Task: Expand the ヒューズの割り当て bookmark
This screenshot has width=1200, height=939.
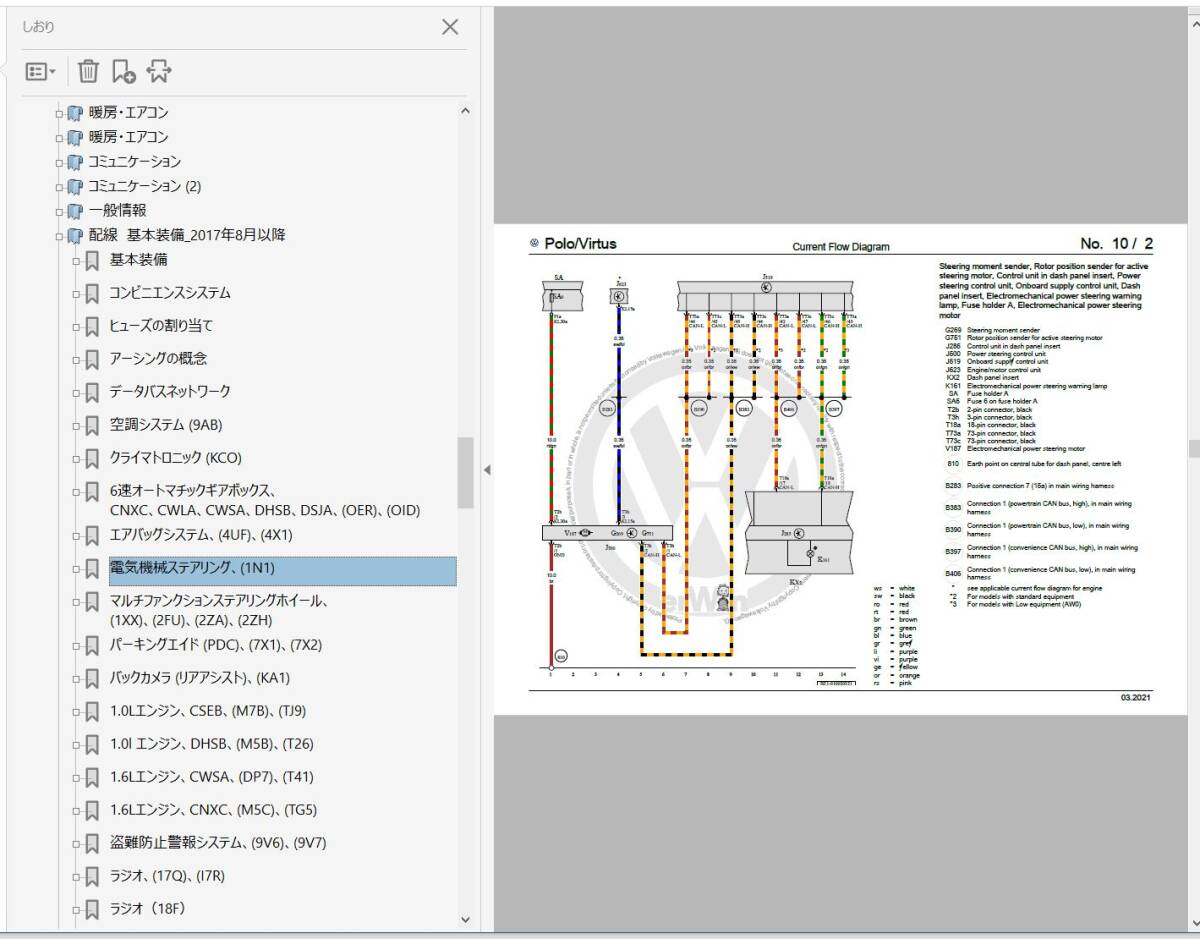Action: pos(76,327)
